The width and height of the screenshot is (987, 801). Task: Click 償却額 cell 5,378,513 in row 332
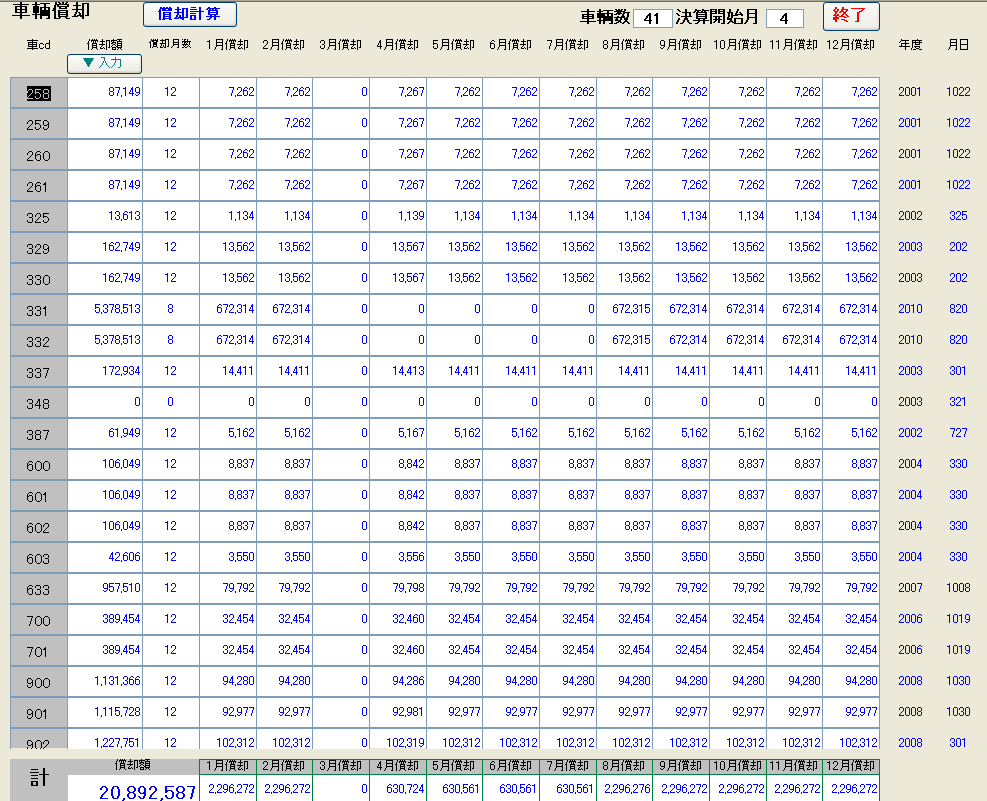[x=105, y=340]
